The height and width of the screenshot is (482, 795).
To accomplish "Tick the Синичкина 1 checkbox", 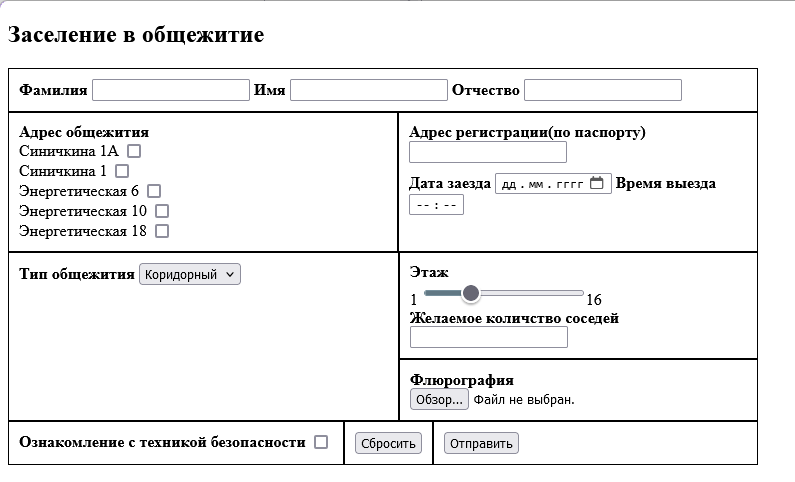I will [122, 171].
